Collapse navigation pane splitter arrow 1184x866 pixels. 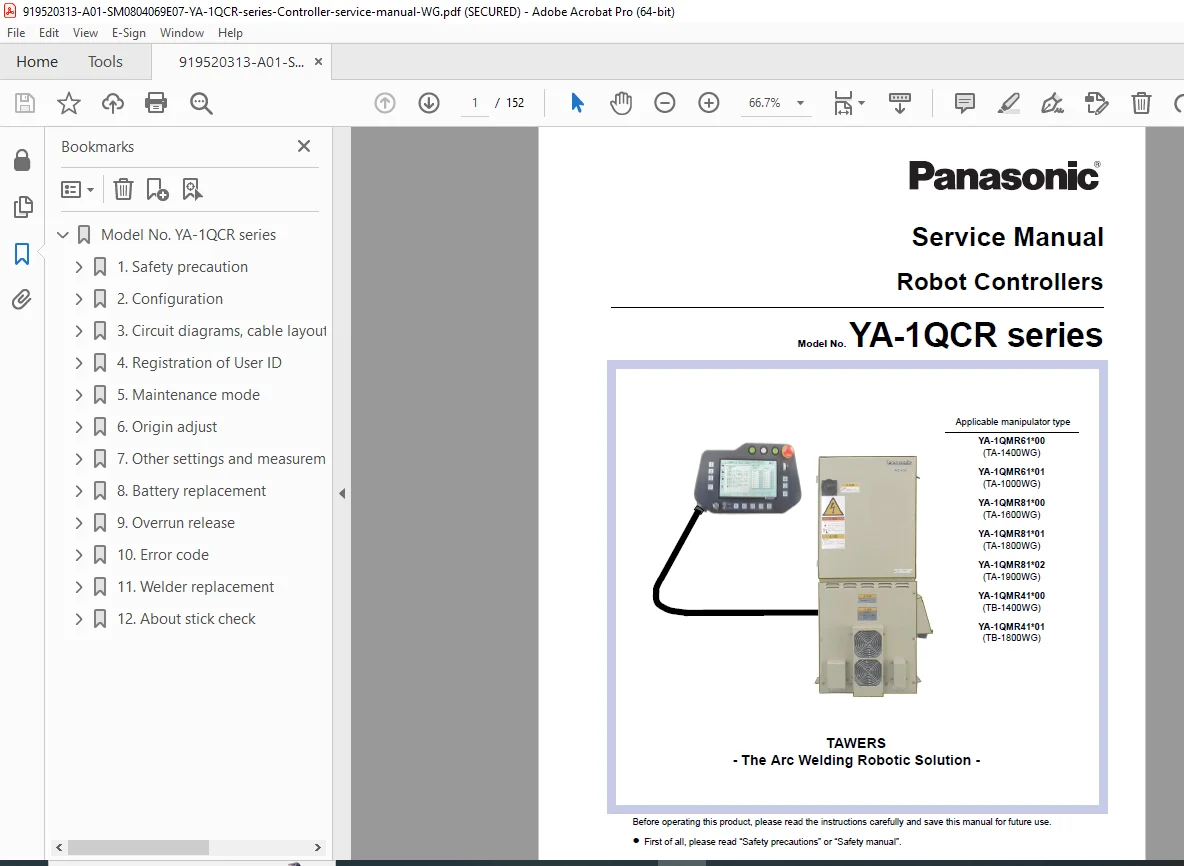click(x=342, y=494)
